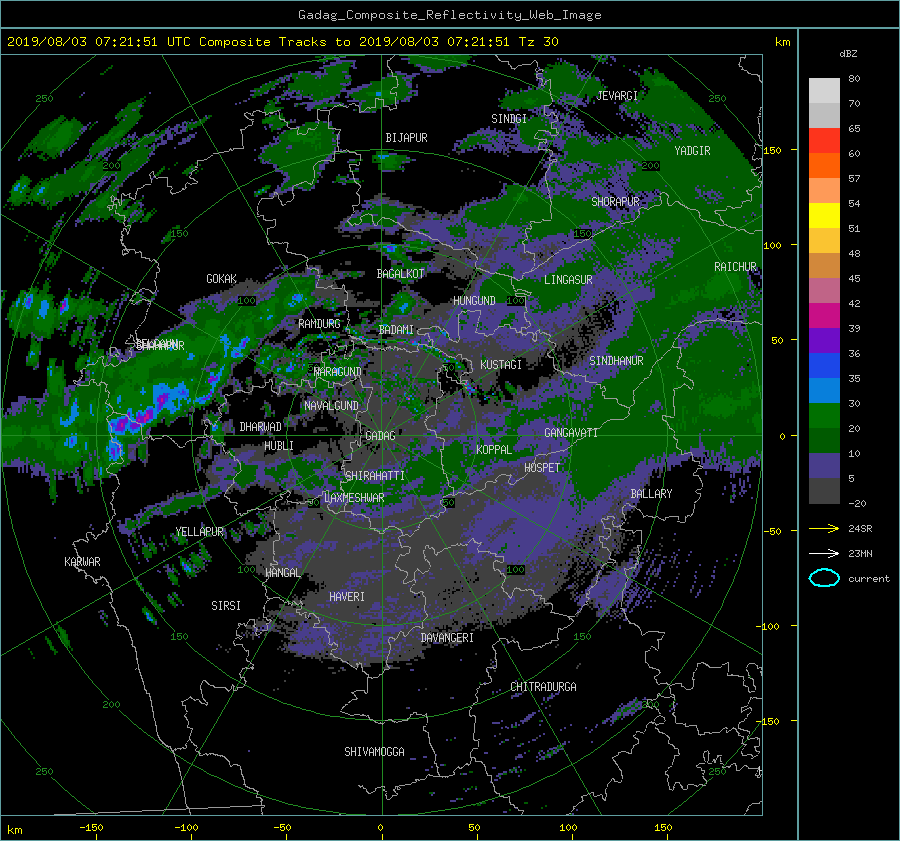This screenshot has height=841, width=900.
Task: Select the NARAGUND label
Action: [x=338, y=372]
